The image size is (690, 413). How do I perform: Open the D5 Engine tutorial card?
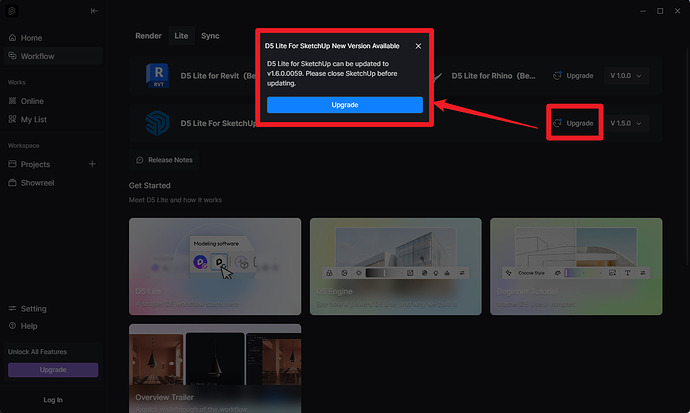click(x=396, y=267)
